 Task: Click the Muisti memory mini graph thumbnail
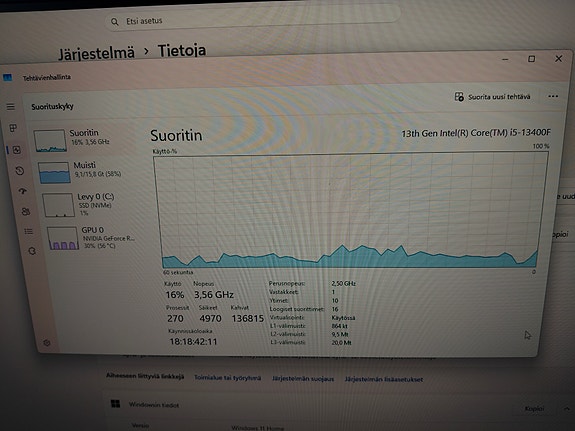[54, 172]
